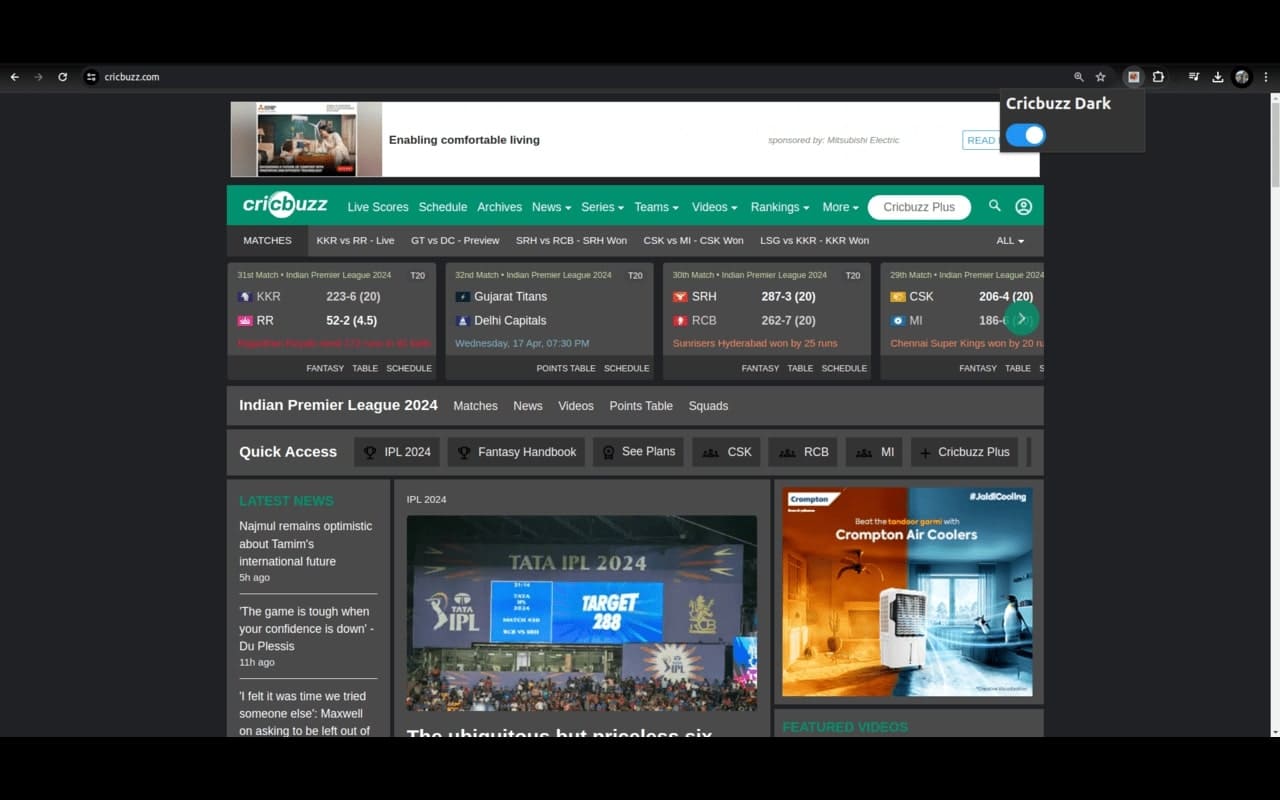Open Squads under Indian Premier League 2024

coord(708,406)
